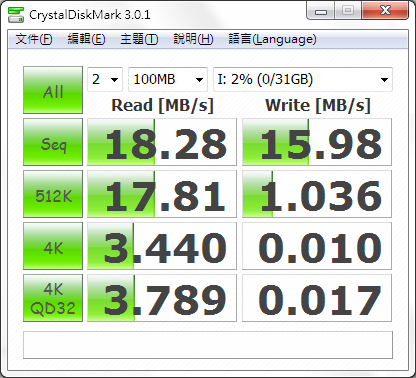Viewport: 416px width, 378px height.
Task: Click the disabled maximize button
Action: pos(348,11)
